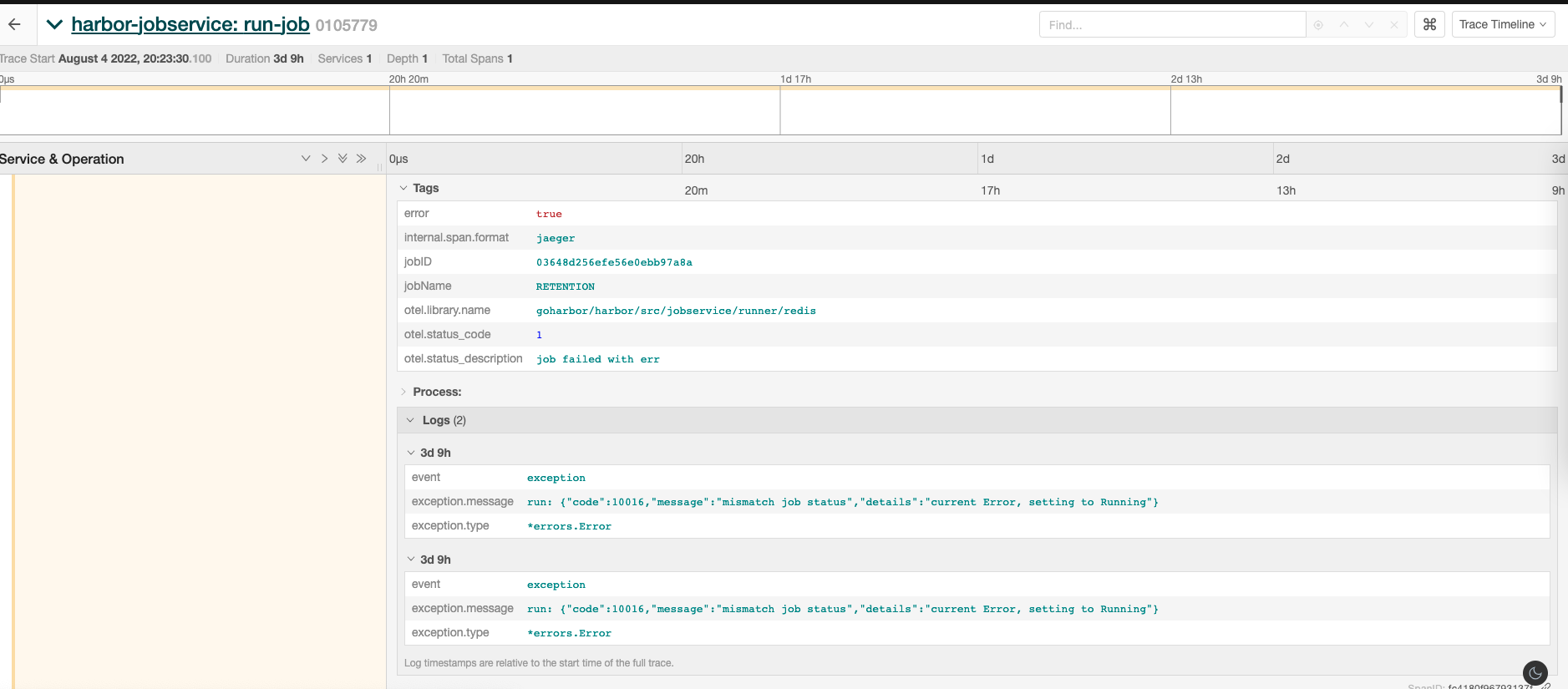Click otel.status_code value 1
The height and width of the screenshot is (689, 1568).
coord(539,336)
